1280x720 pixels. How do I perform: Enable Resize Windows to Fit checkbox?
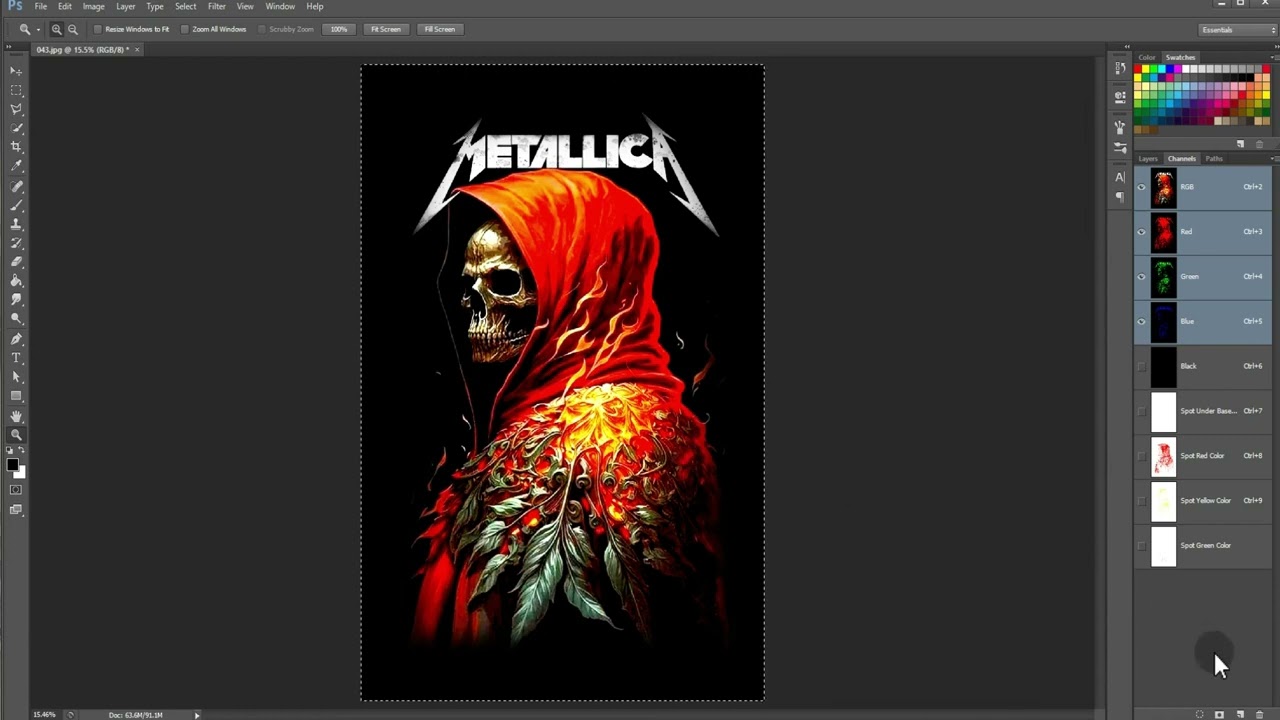(98, 29)
